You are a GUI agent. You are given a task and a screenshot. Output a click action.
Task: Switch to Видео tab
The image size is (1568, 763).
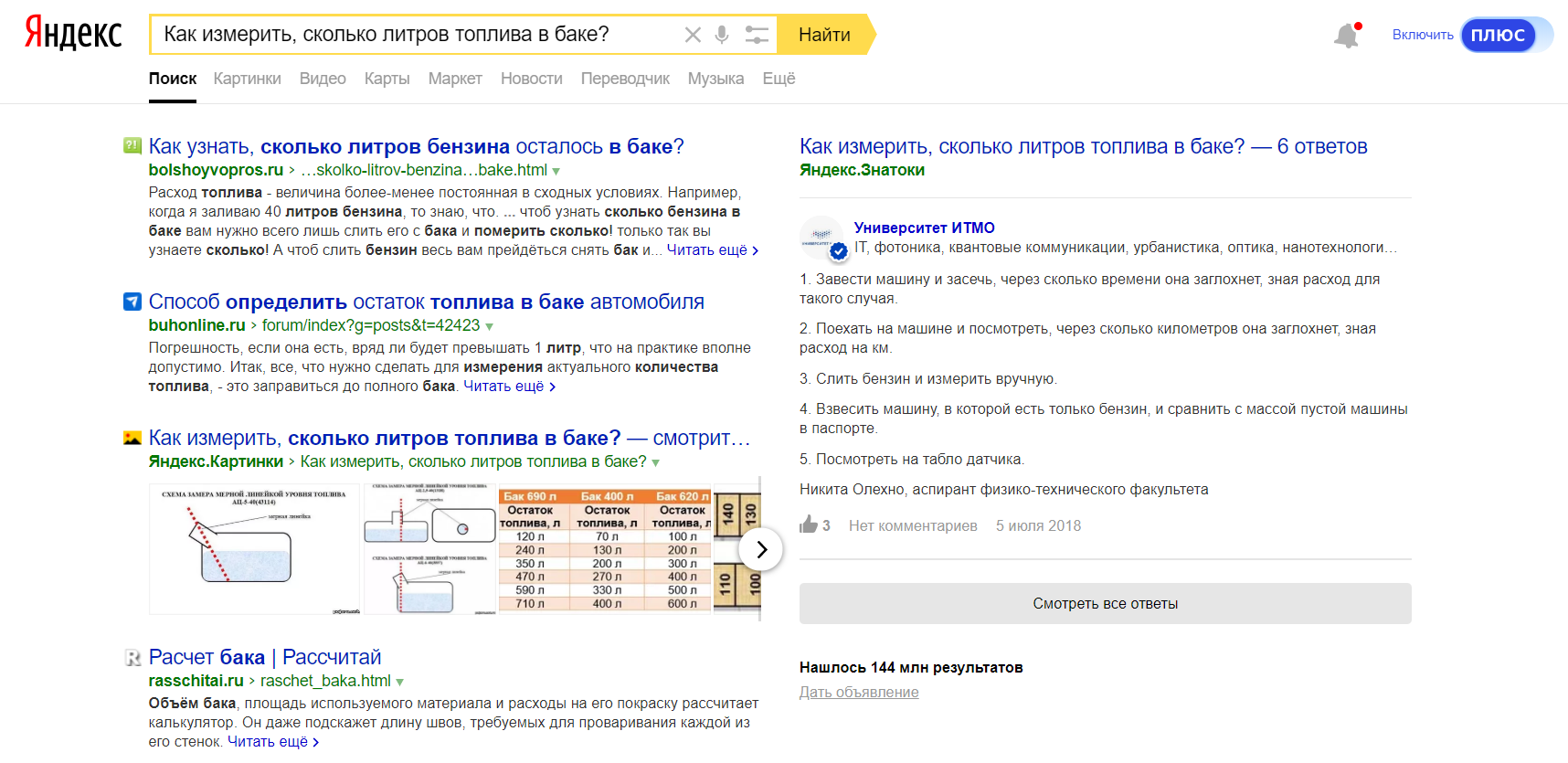323,79
